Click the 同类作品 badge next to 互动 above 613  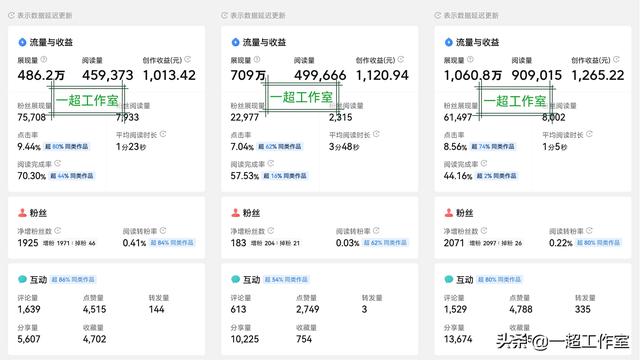point(286,280)
